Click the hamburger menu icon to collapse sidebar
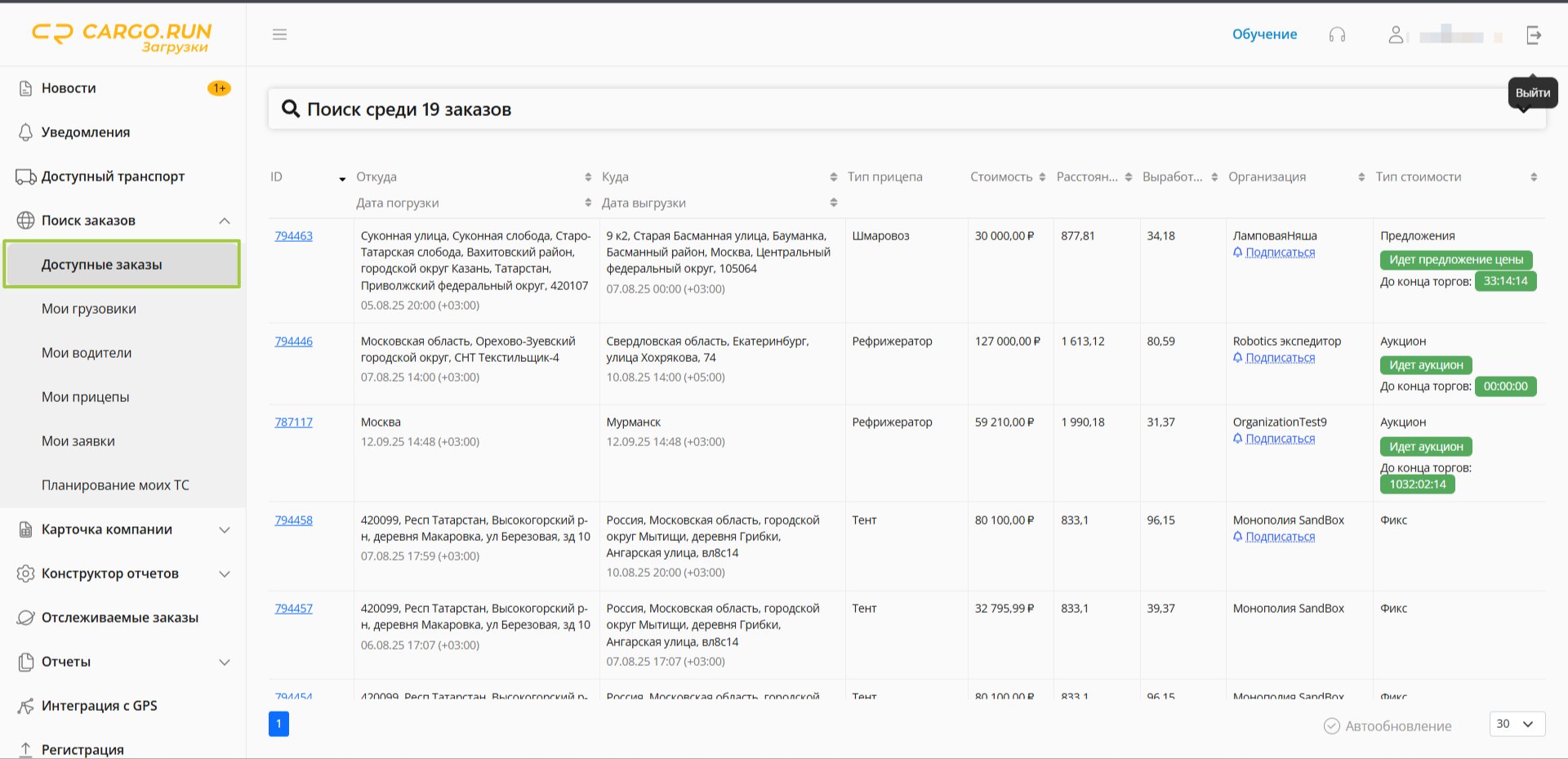 (x=279, y=34)
